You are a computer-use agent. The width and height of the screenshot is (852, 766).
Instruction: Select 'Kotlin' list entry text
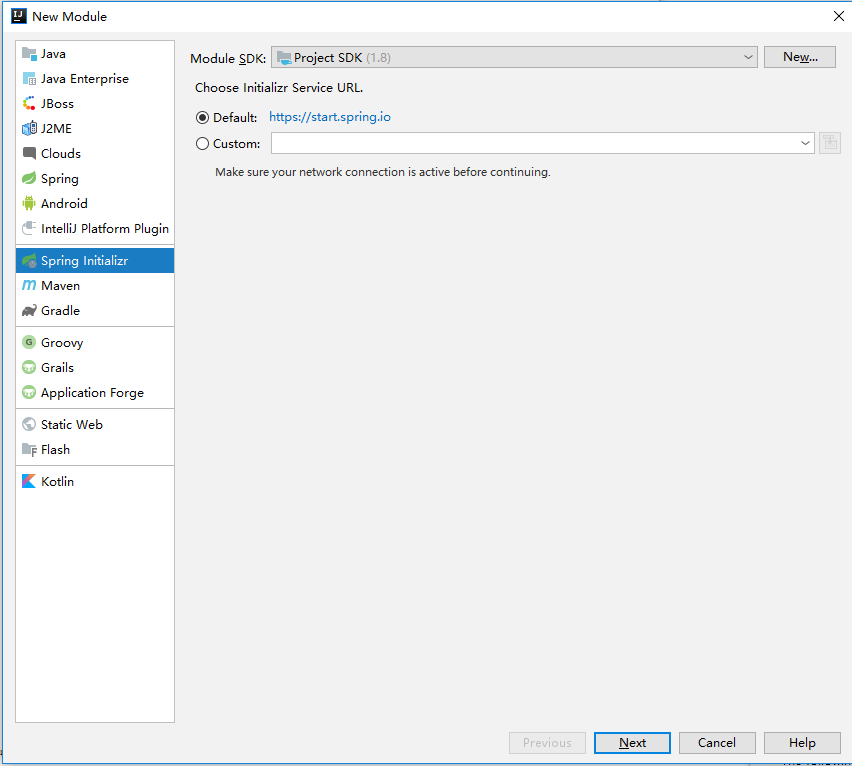57,482
